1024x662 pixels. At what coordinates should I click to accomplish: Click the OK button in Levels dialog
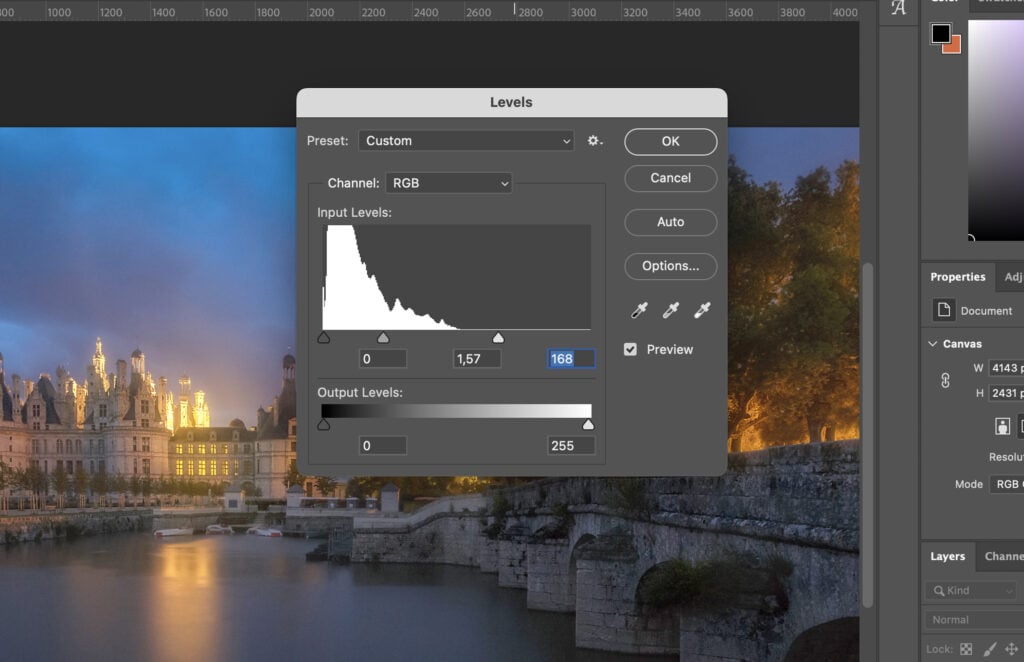click(x=670, y=141)
